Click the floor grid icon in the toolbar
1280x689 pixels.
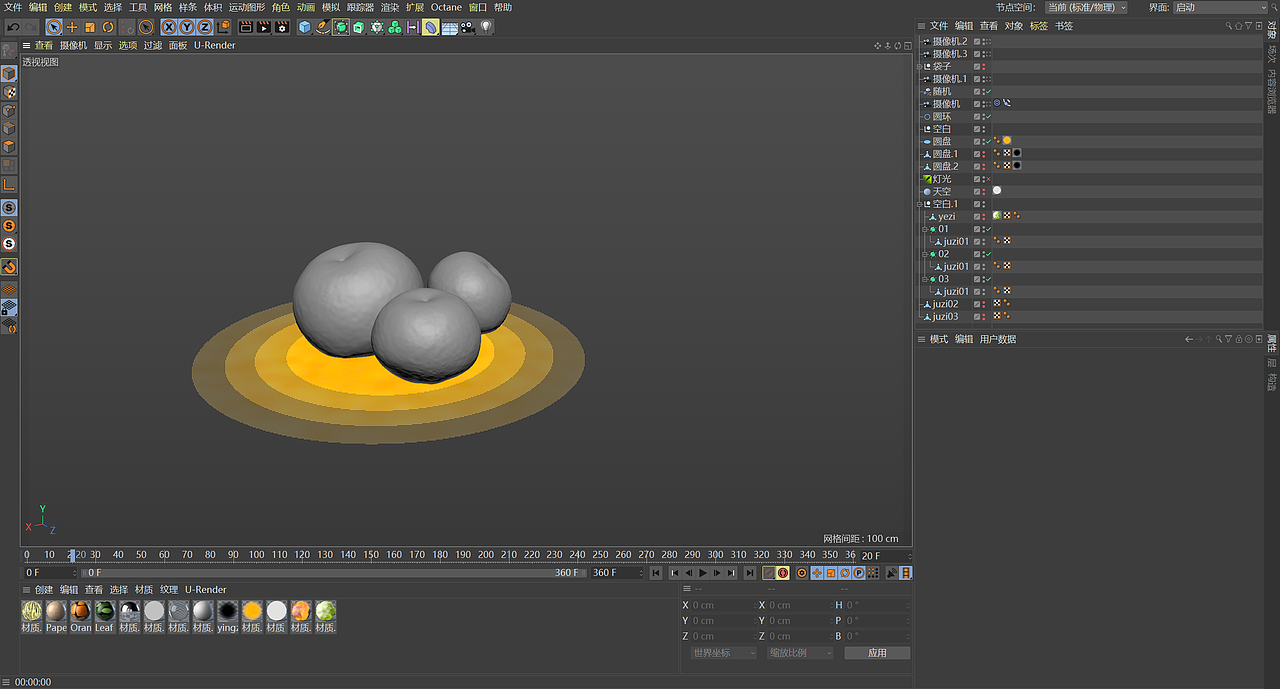449,27
